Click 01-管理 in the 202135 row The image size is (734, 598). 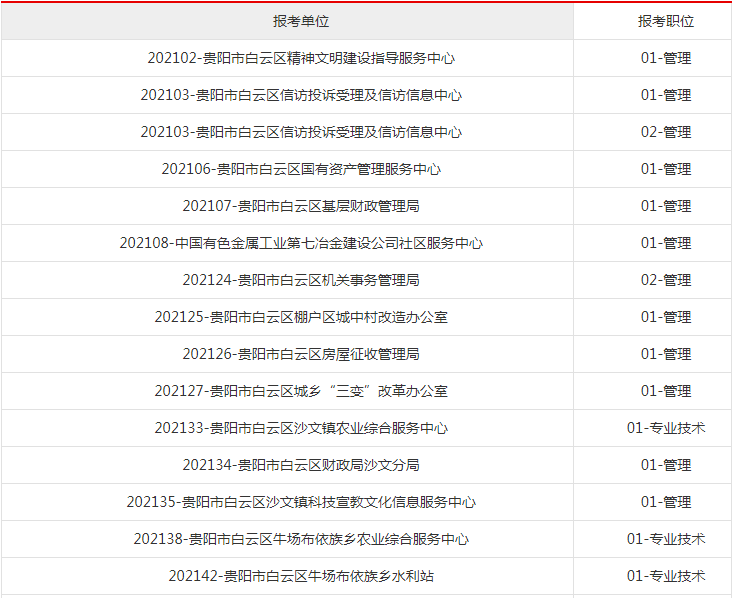tap(666, 502)
